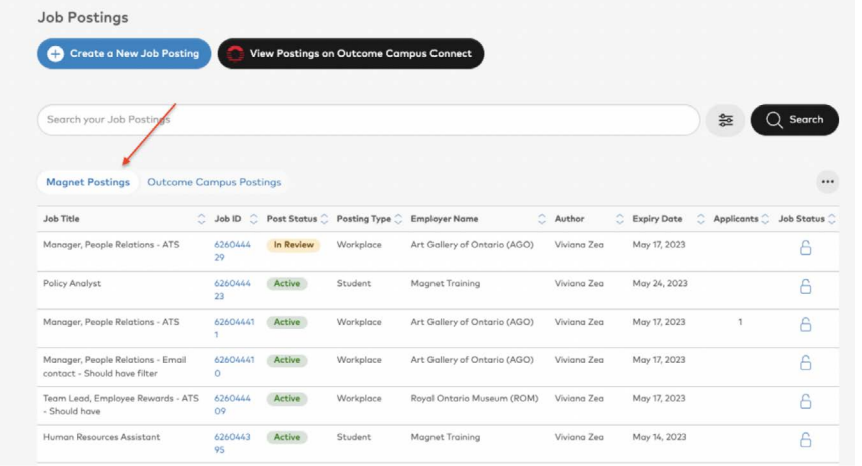Switch to Magnet Postings tab
862x466 pixels.
88,182
